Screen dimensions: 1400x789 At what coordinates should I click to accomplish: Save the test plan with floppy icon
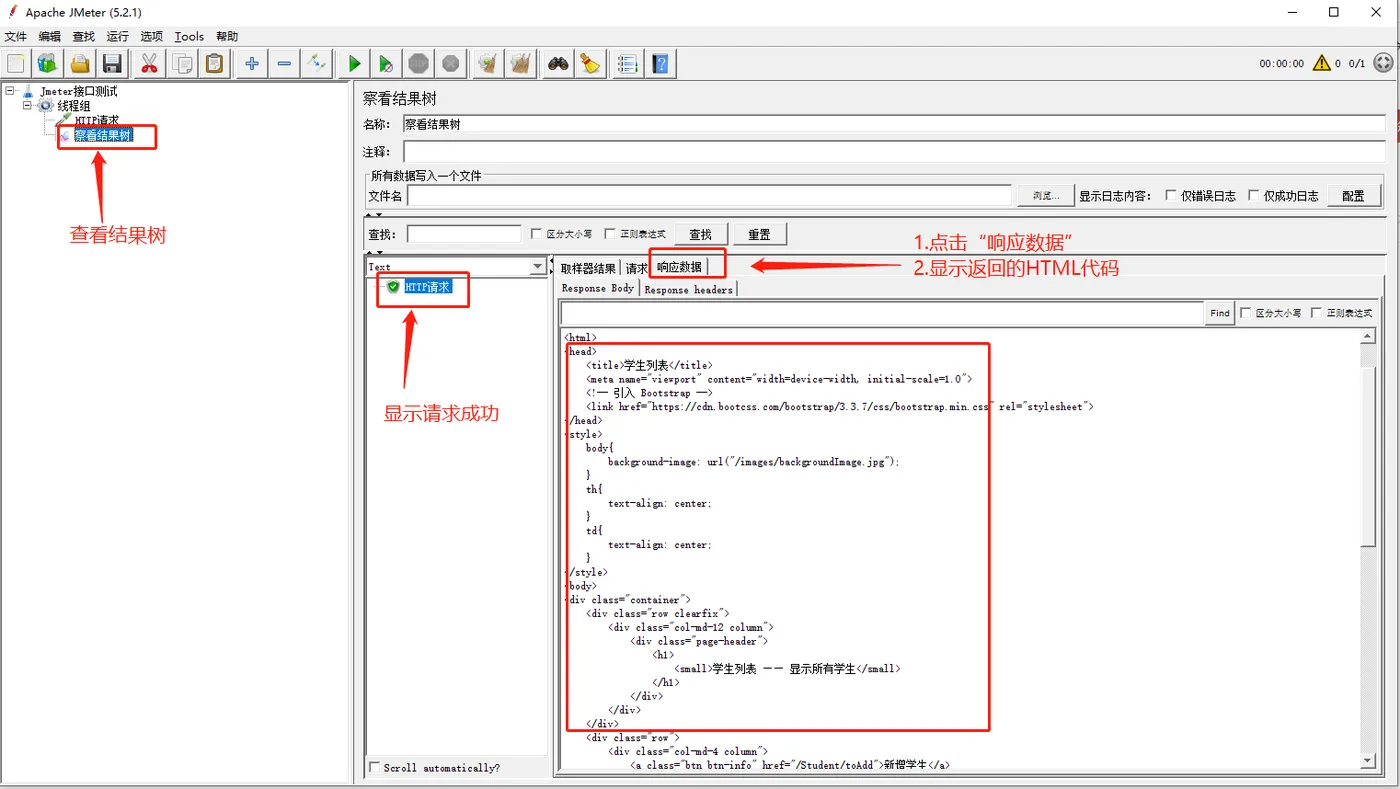point(112,64)
